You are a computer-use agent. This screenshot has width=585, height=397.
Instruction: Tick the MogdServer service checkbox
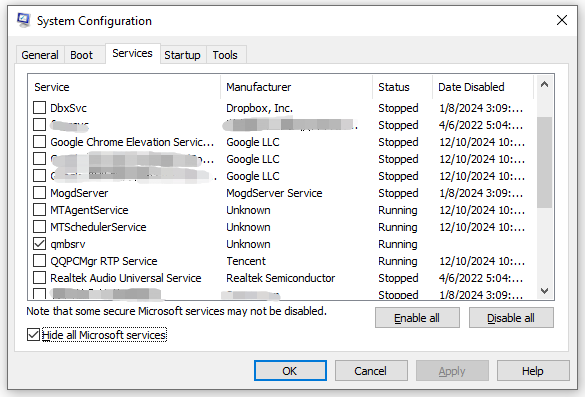tap(39, 193)
